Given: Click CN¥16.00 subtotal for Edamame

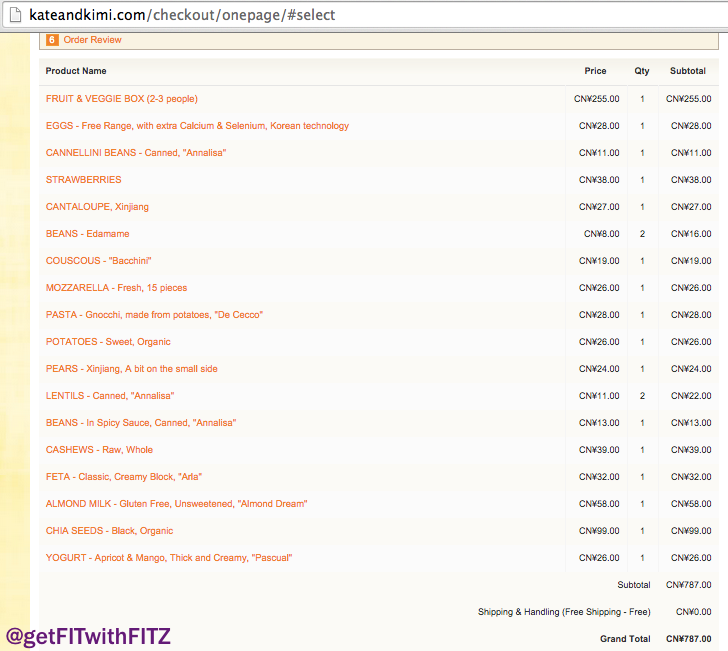Looking at the screenshot, I should [691, 234].
